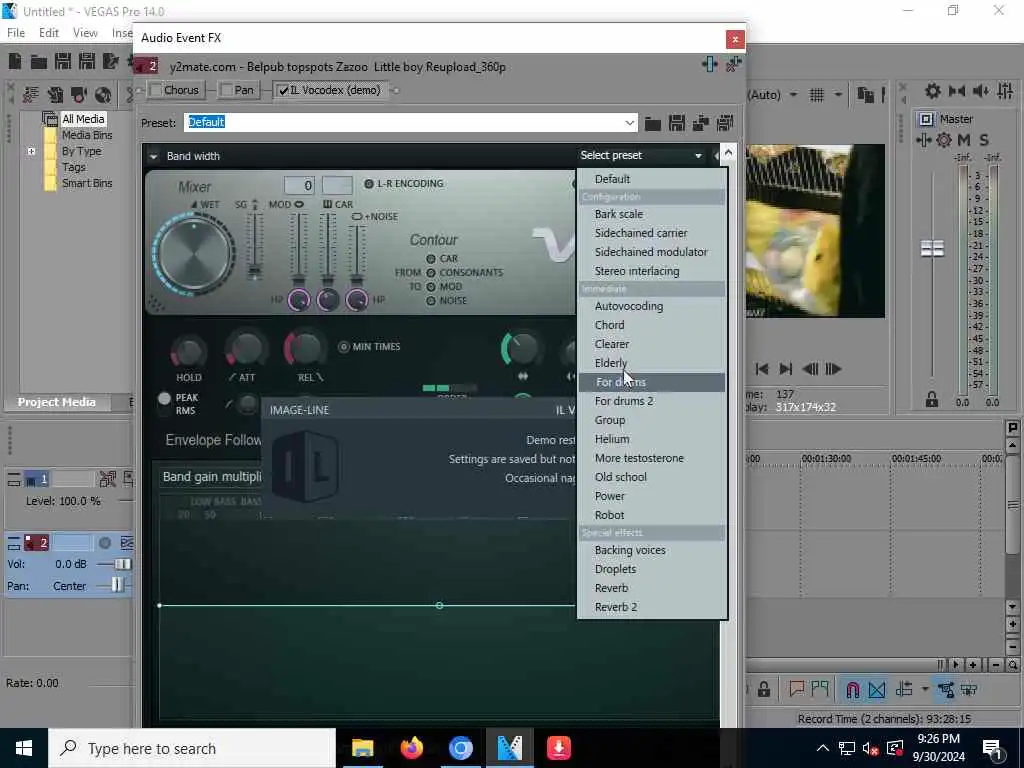Enable the Pan plug-in checkbox
The height and width of the screenshot is (768, 1024).
227,90
